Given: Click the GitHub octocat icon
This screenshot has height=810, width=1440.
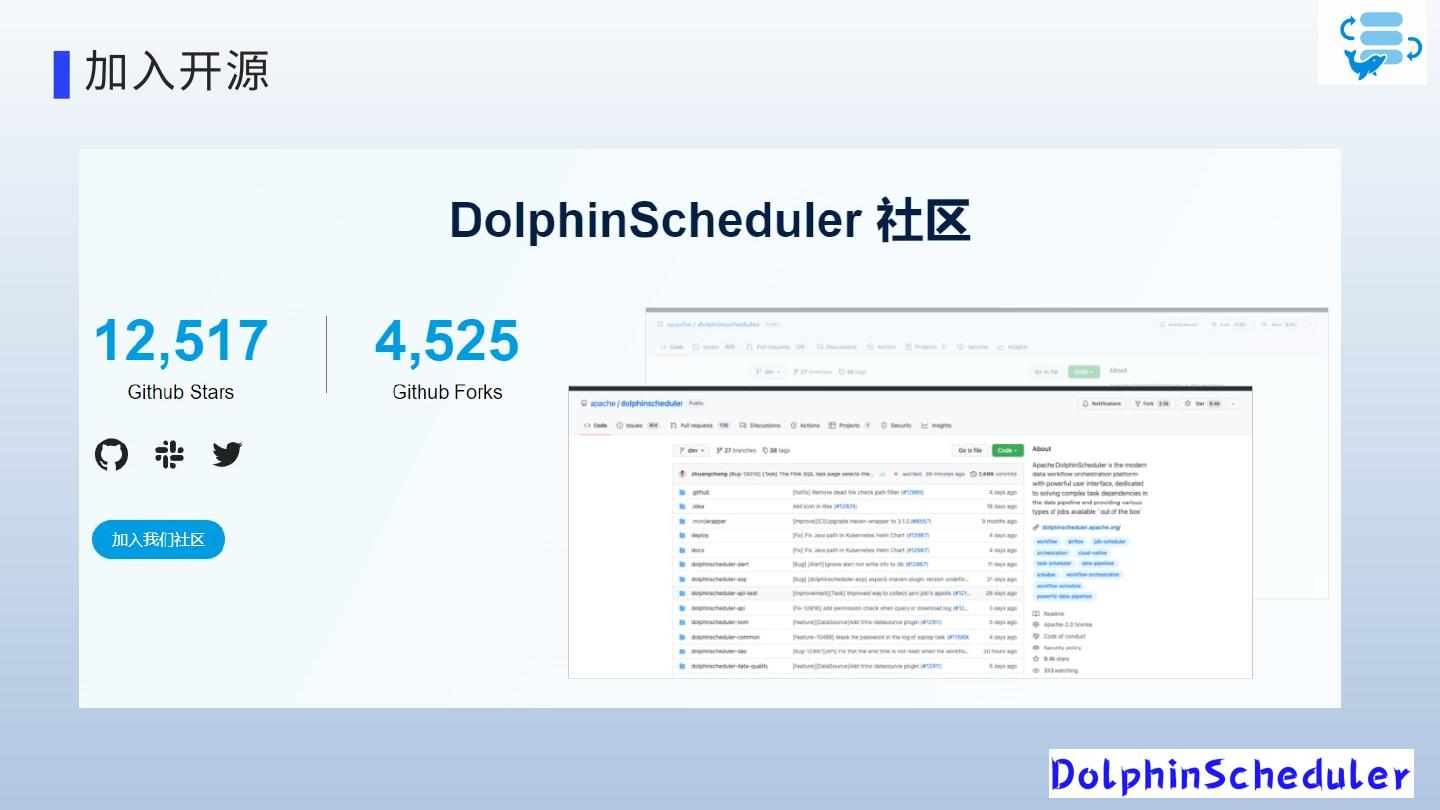Looking at the screenshot, I should coord(111,455).
